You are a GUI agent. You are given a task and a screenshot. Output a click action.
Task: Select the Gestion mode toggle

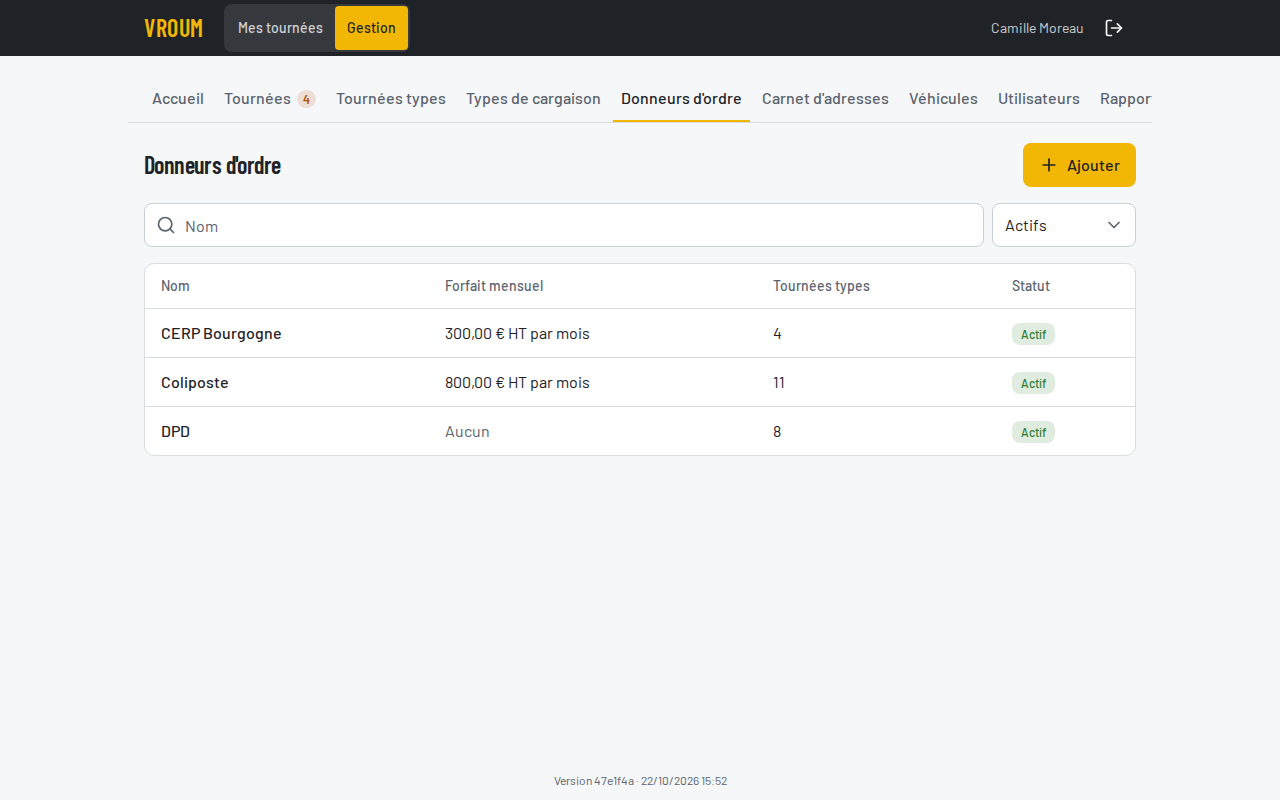tap(371, 28)
